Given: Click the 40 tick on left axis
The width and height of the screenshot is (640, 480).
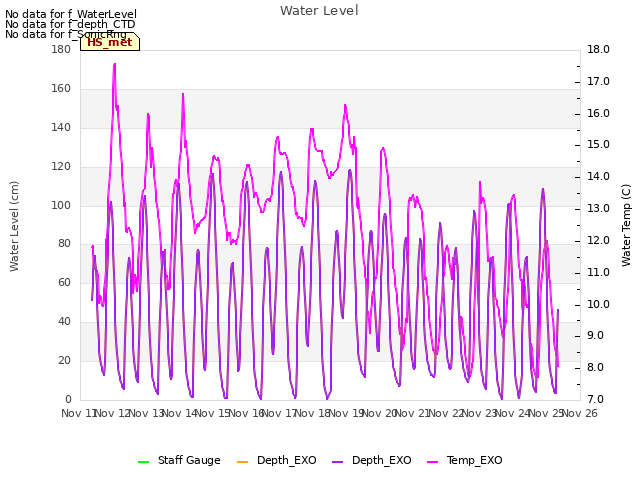Looking at the screenshot, I should click(x=64, y=321).
